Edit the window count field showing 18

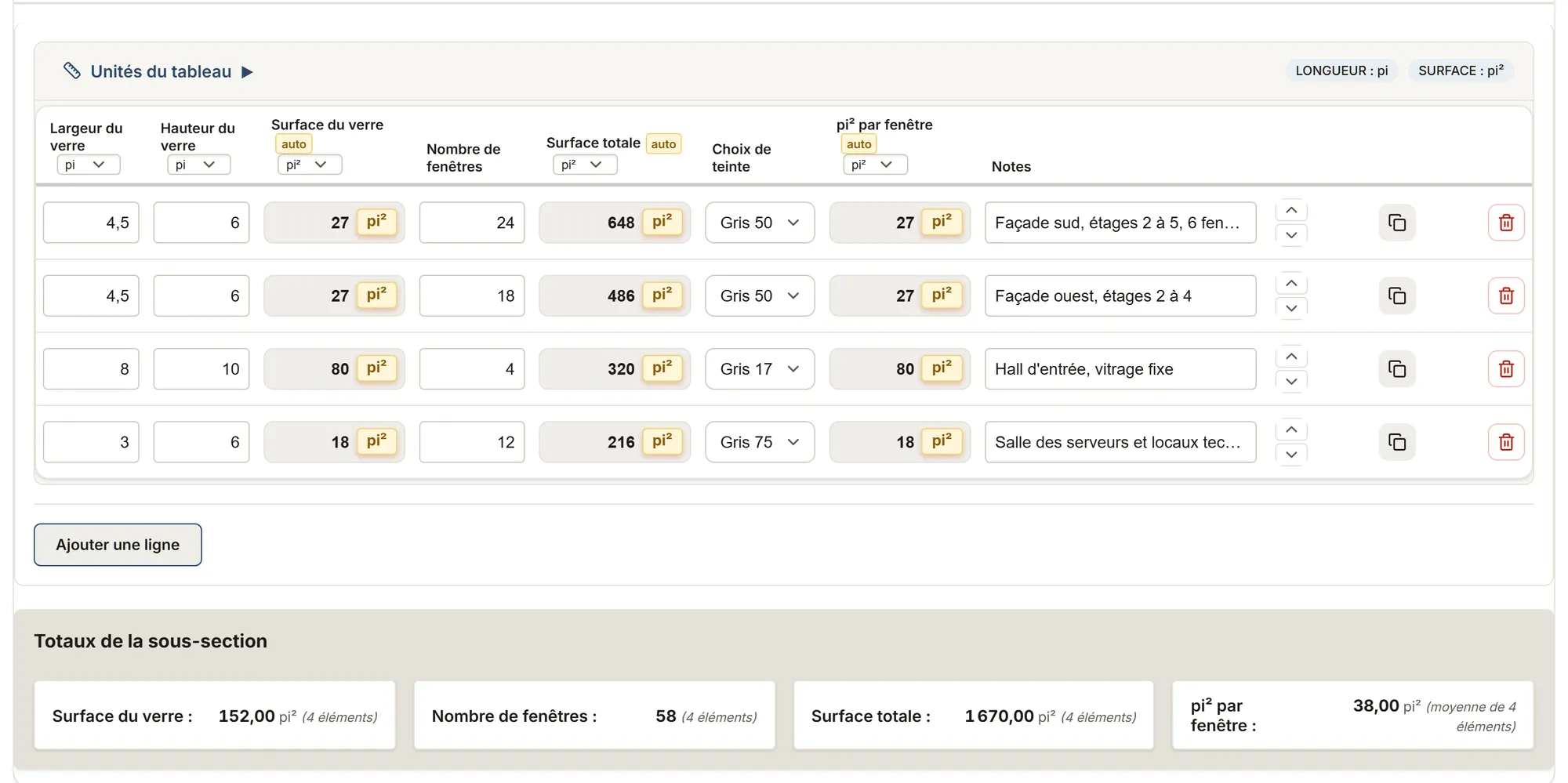click(x=472, y=295)
